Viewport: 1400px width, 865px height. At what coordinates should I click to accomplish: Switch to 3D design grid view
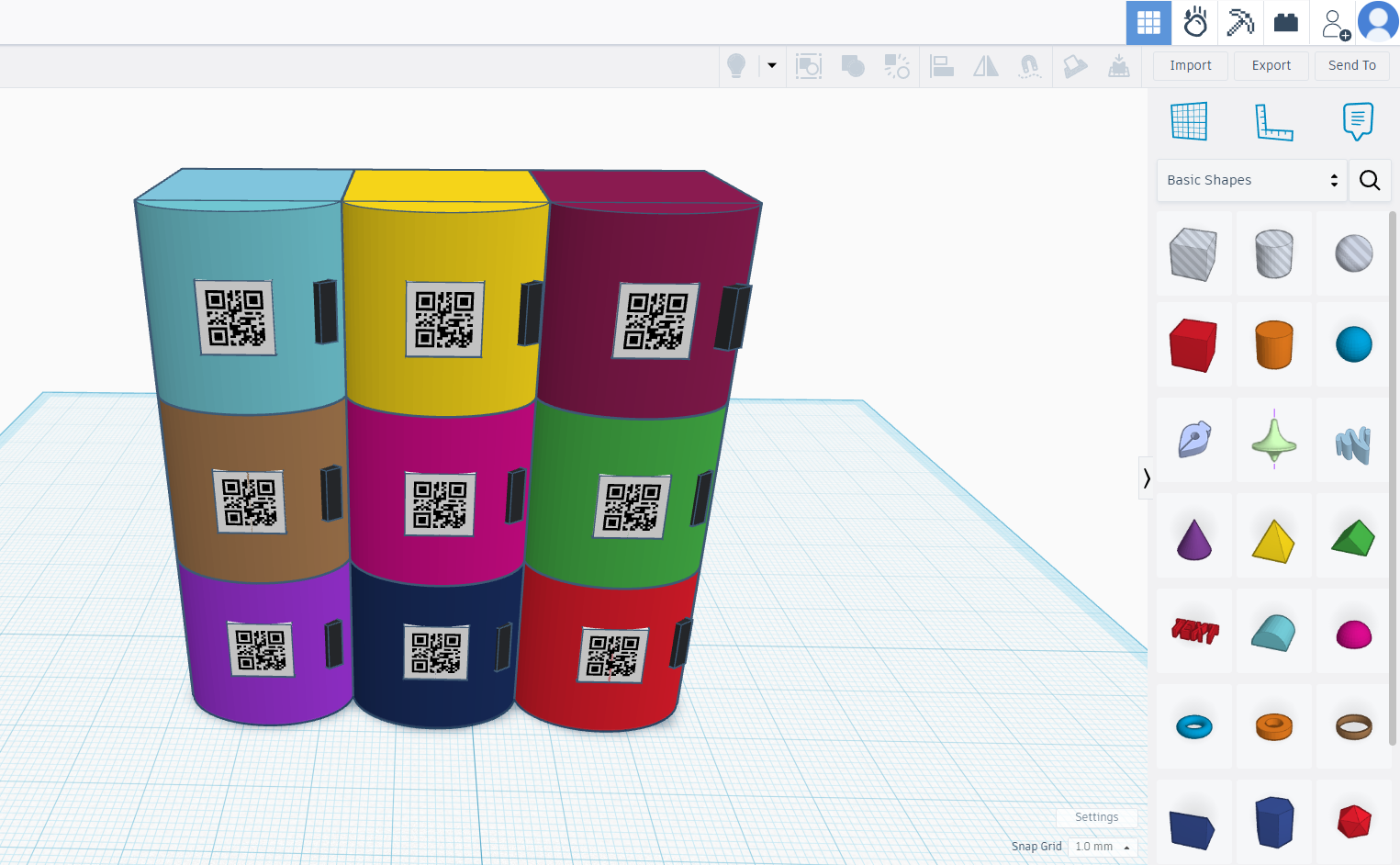(x=1148, y=22)
